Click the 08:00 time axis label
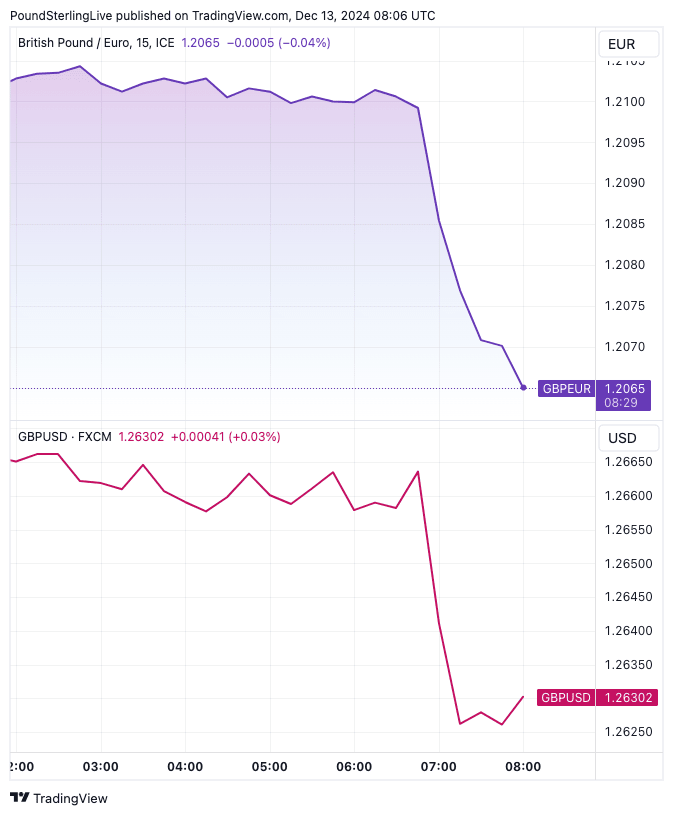Viewport: 673px width, 815px height. (523, 767)
